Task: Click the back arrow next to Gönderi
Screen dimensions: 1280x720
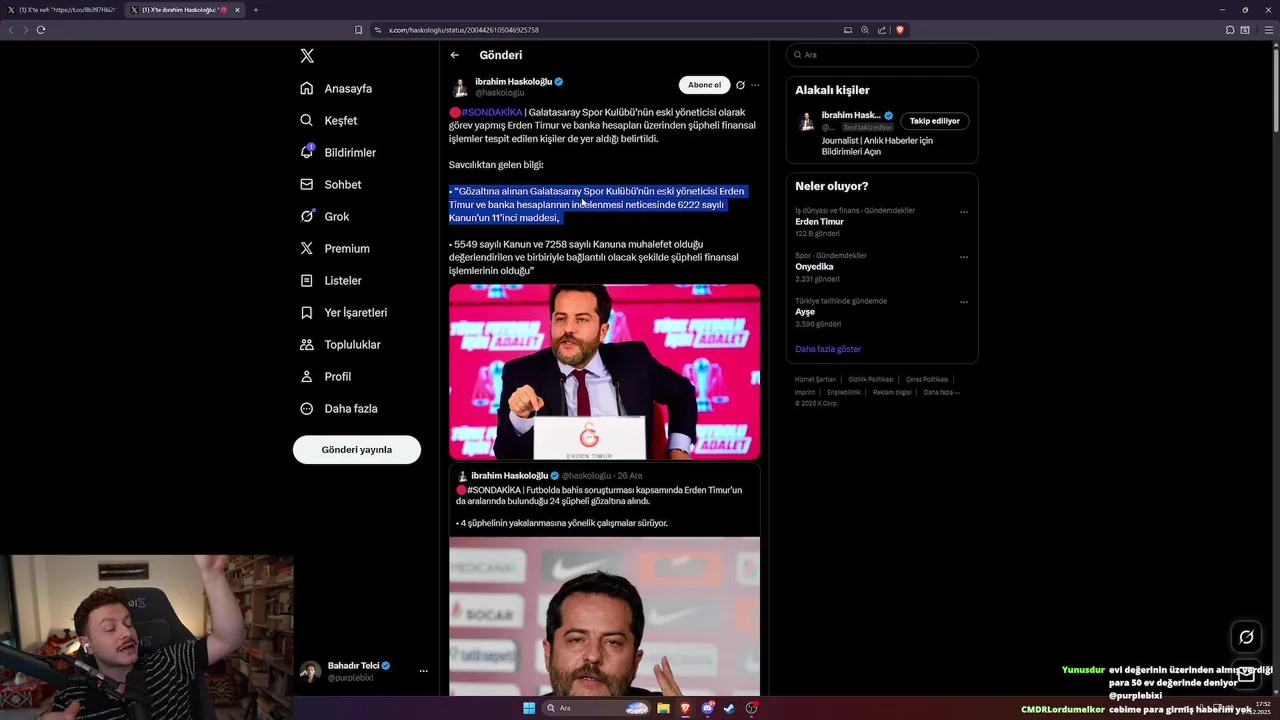Action: coord(455,55)
